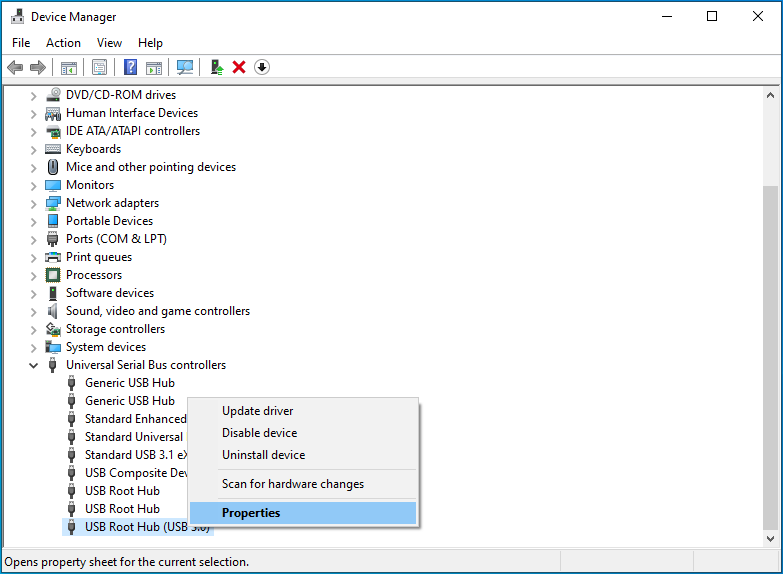
Task: Click the Show/Hide Console Tree icon
Action: coord(69,67)
